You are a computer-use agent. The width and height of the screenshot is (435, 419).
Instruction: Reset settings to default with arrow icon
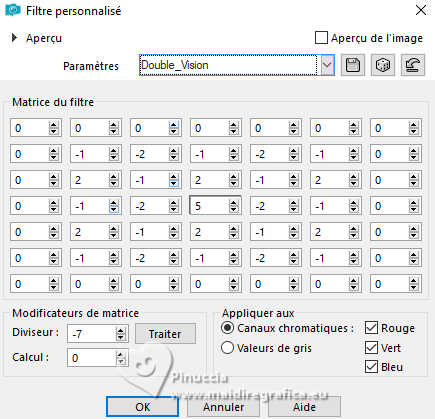pyautogui.click(x=413, y=65)
